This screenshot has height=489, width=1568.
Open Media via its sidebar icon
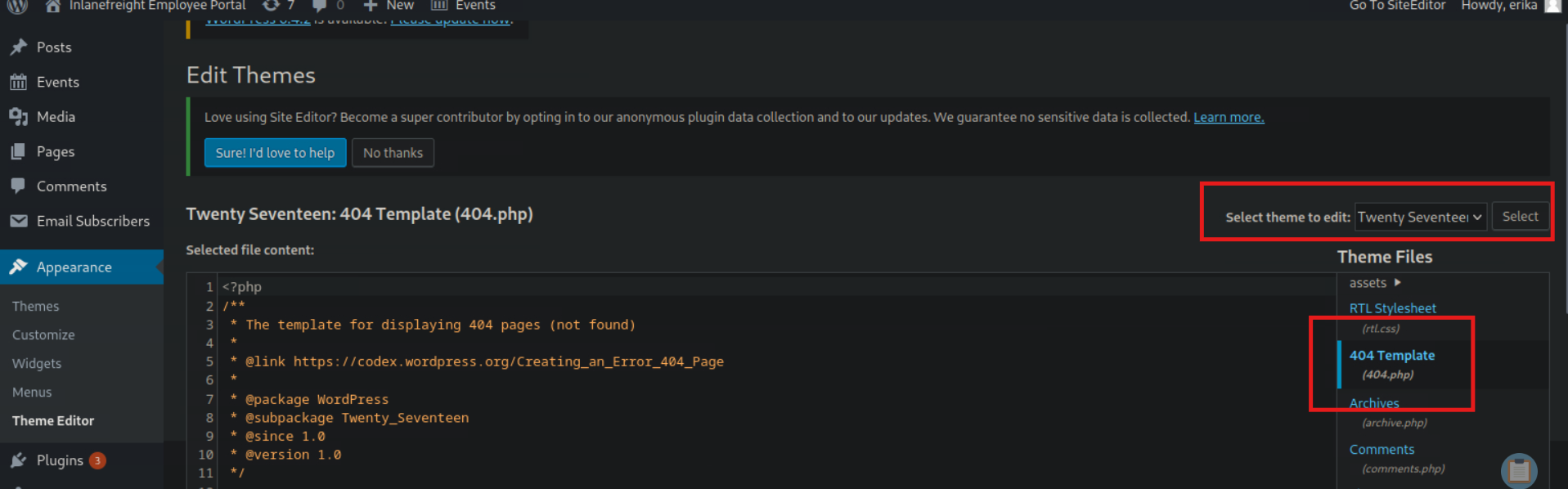point(19,117)
